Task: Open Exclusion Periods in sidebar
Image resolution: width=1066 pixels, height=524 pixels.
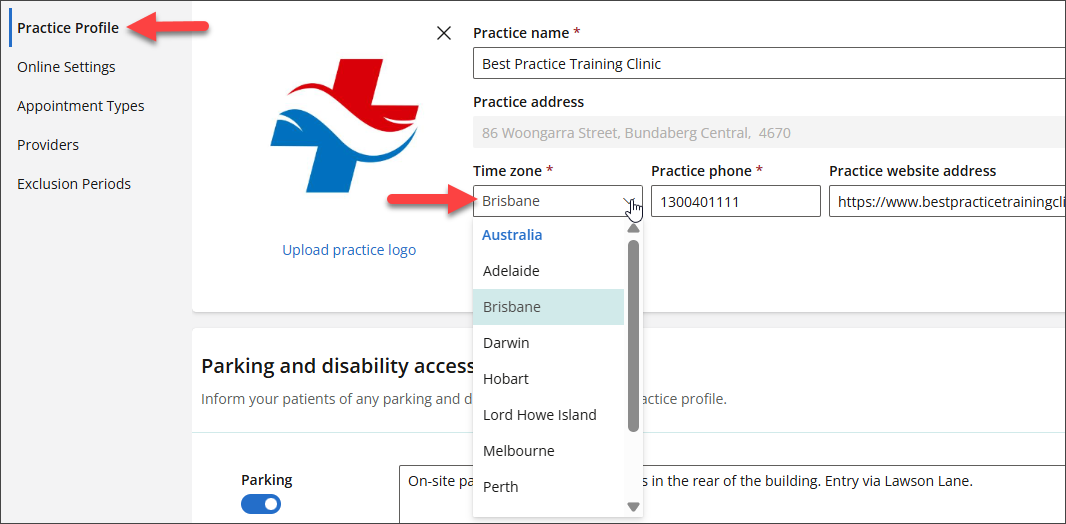Action: click(74, 184)
